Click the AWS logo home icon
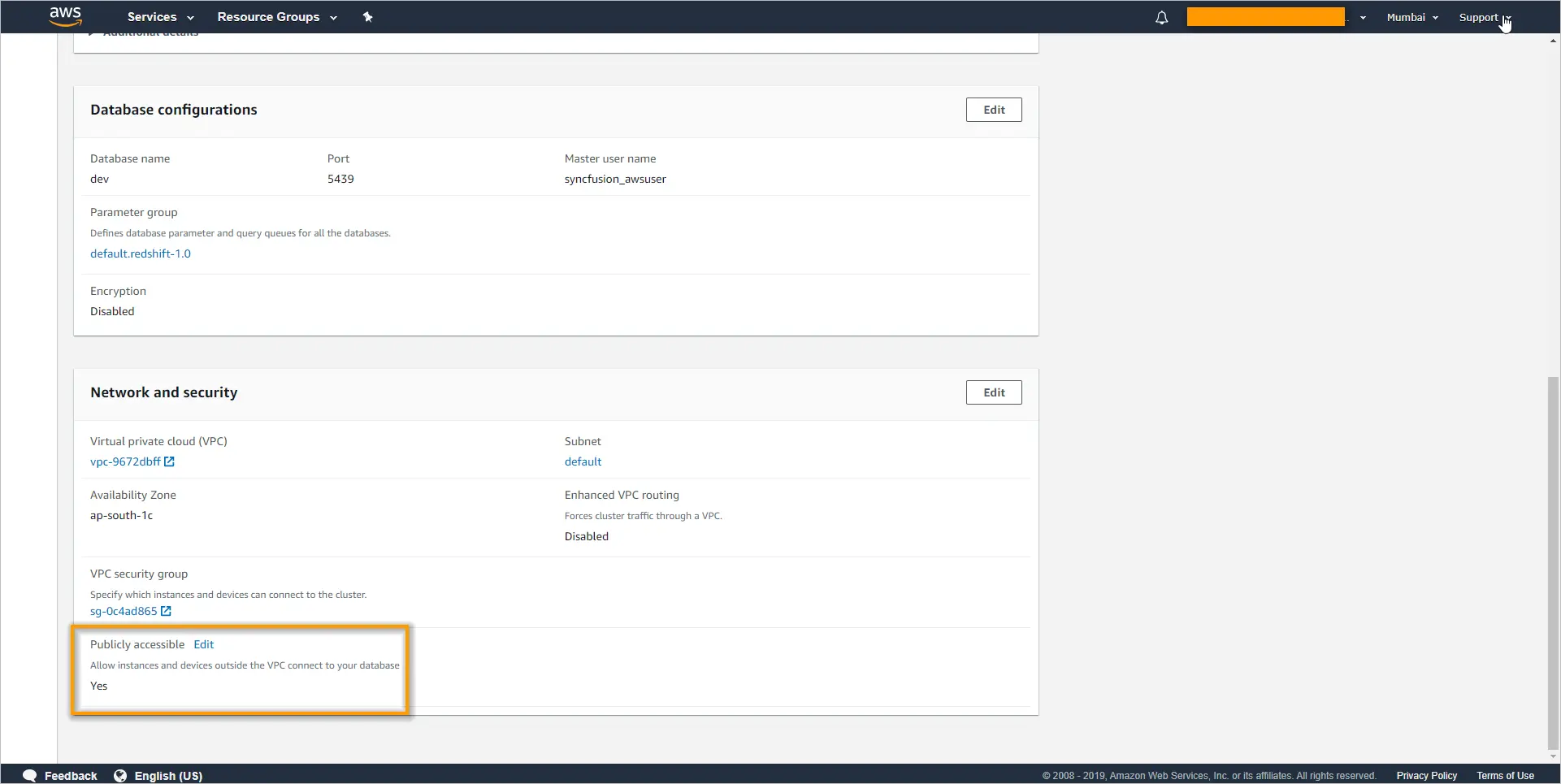 [65, 16]
